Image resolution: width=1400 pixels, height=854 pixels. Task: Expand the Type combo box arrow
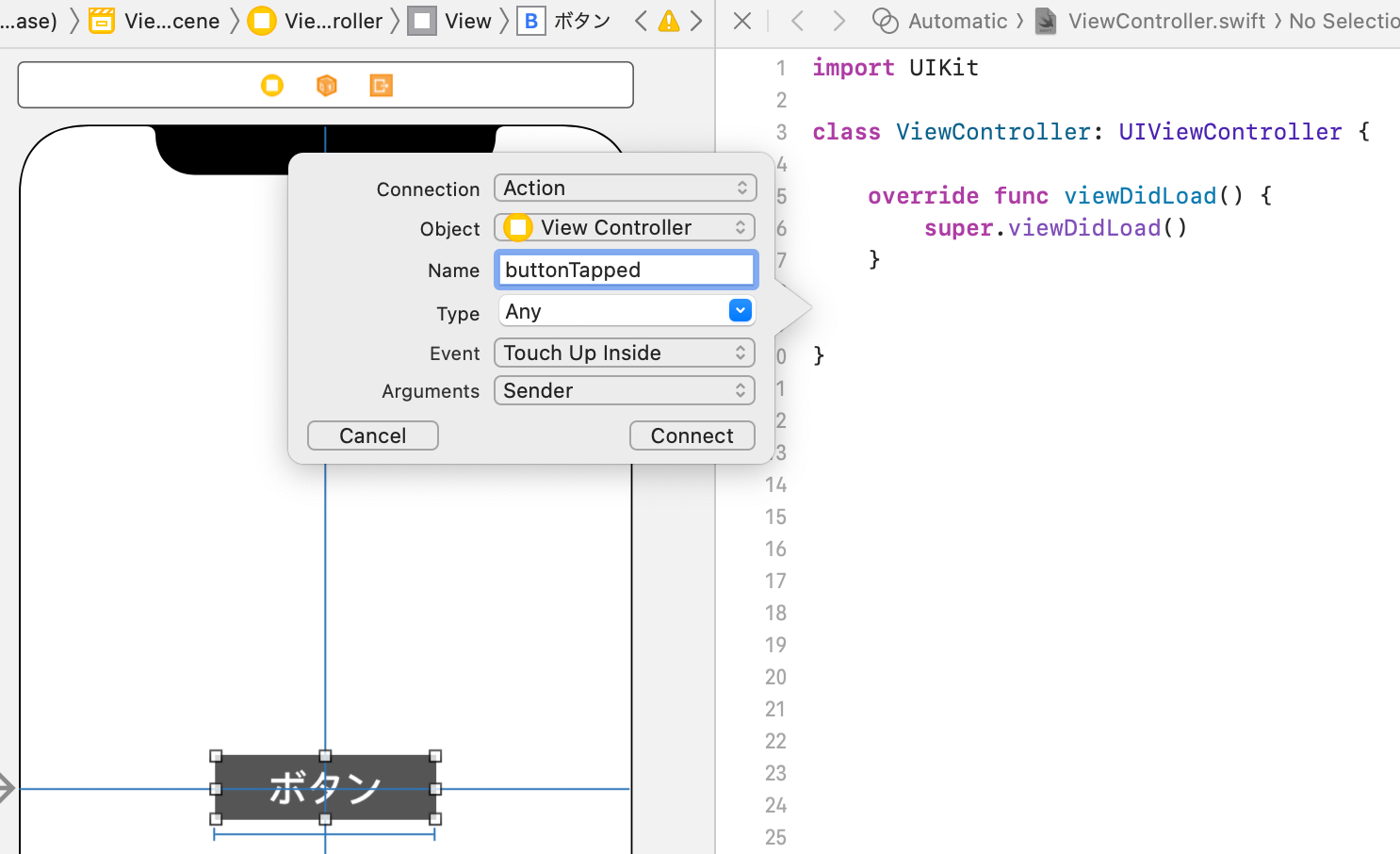click(741, 310)
